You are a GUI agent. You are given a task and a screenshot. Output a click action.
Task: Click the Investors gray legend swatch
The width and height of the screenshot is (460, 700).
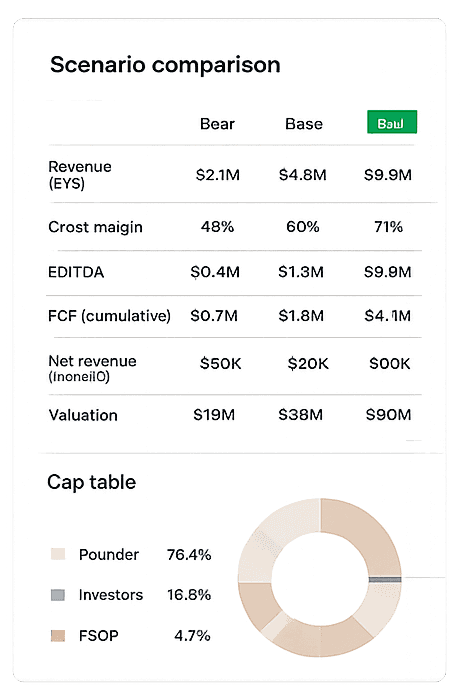pyautogui.click(x=58, y=595)
